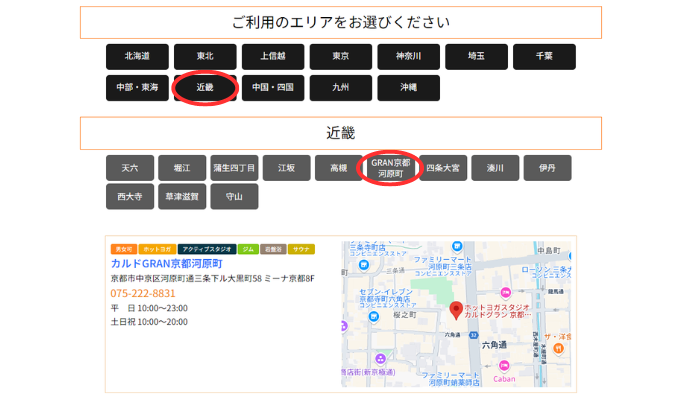Click the 近畿 area button
The image size is (680, 400).
(205, 88)
